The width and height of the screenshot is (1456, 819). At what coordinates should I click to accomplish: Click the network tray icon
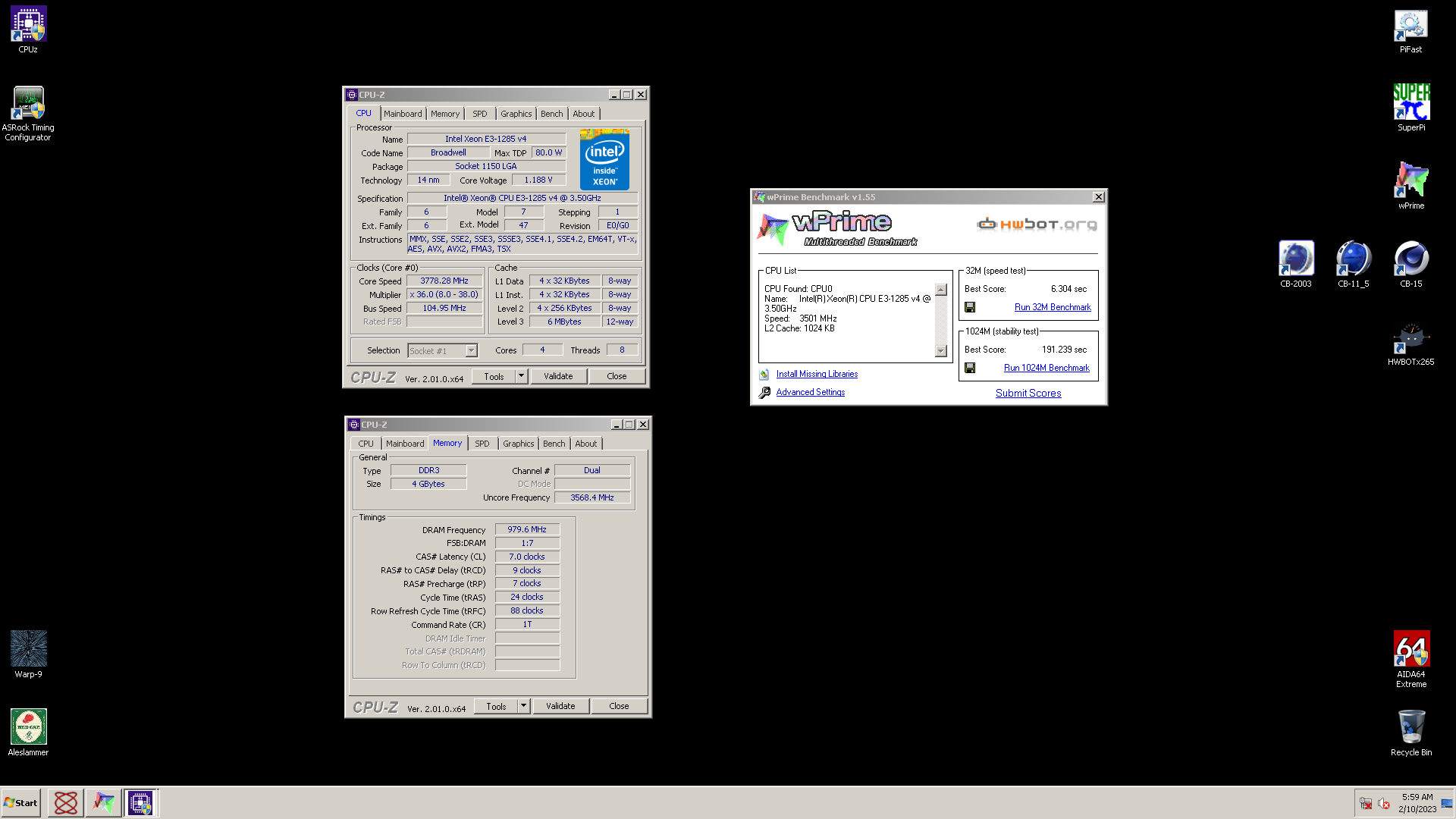pyautogui.click(x=1366, y=803)
